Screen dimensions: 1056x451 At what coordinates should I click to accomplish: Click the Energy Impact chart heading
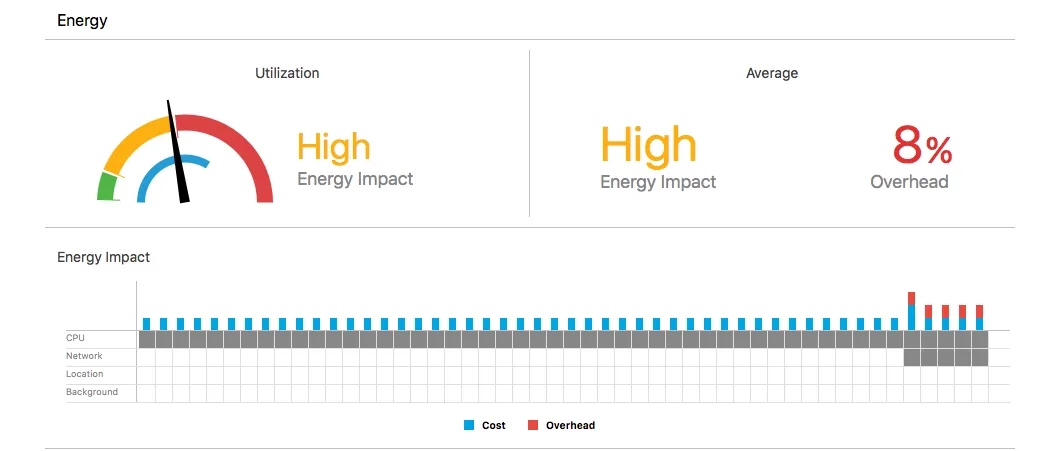[103, 257]
